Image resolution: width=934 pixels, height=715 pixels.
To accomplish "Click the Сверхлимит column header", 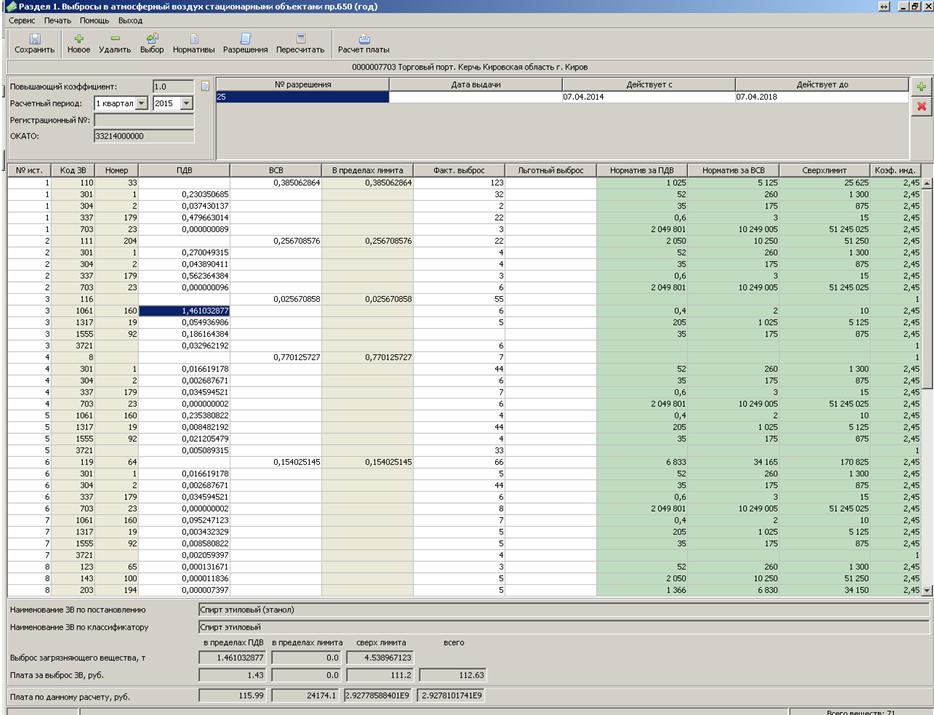I will [x=823, y=170].
